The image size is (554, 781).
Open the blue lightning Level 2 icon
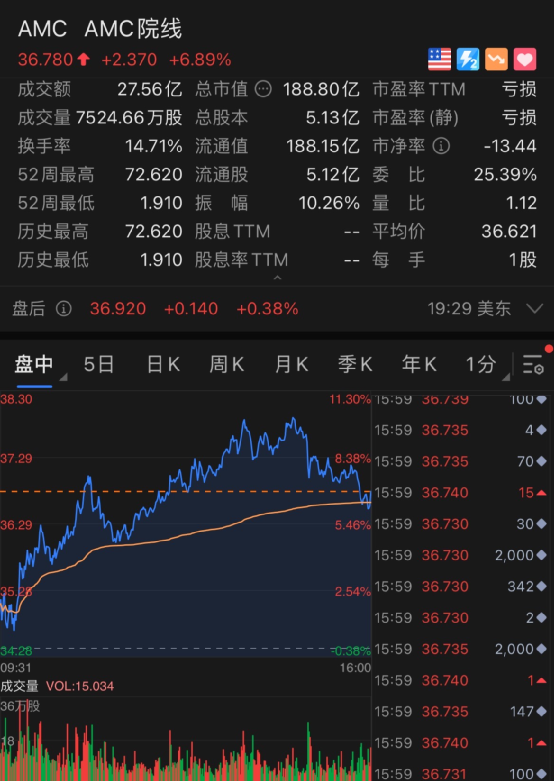[x=468, y=59]
